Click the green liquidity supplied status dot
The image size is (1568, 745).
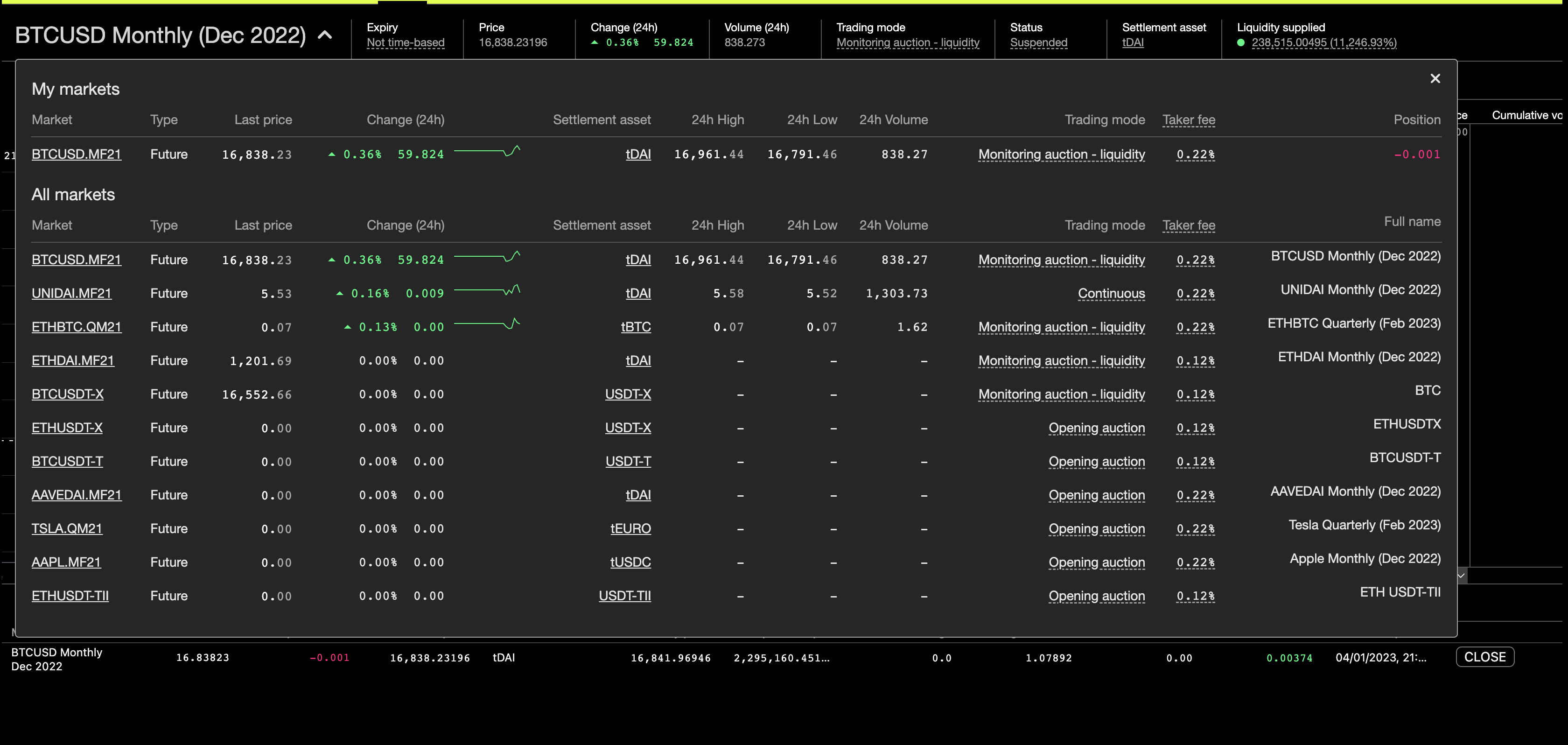1242,42
